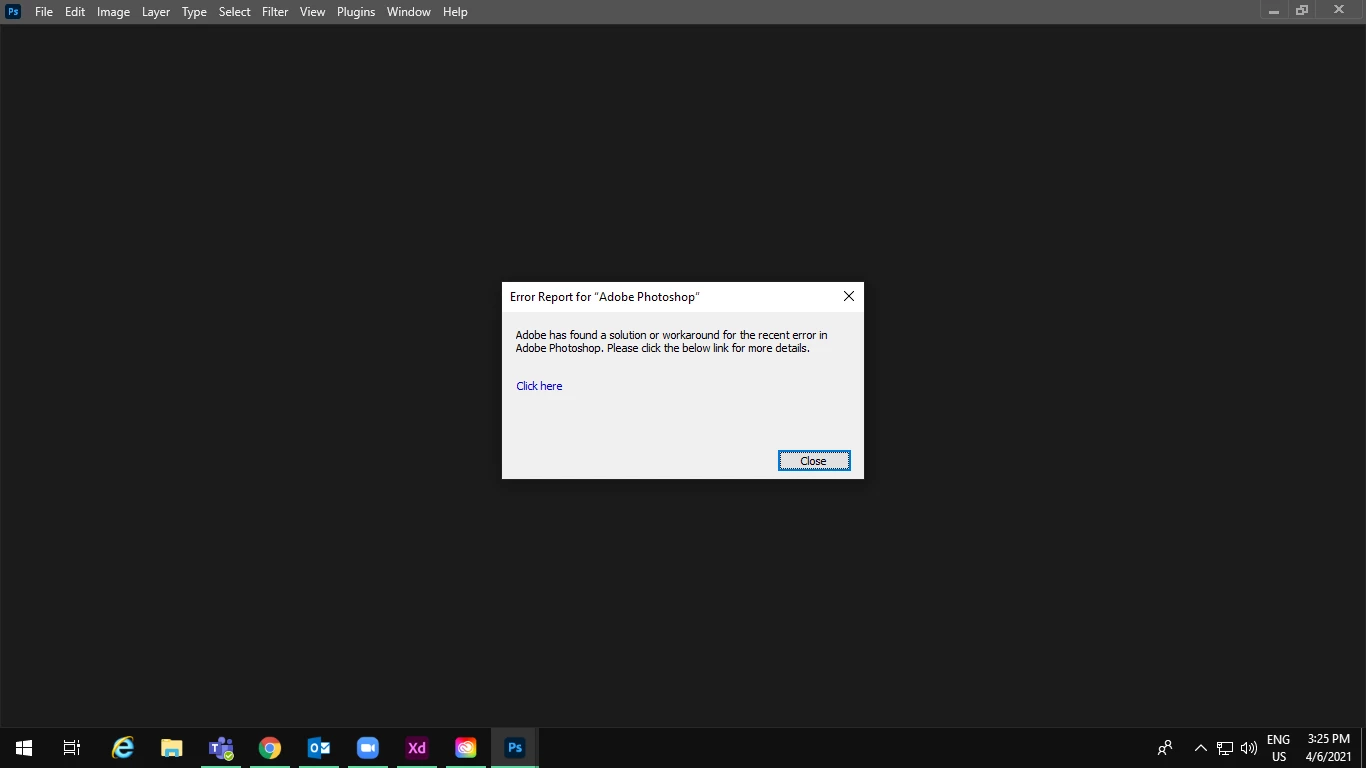1366x768 pixels.
Task: Click the ENG US language indicator
Action: tap(1279, 748)
